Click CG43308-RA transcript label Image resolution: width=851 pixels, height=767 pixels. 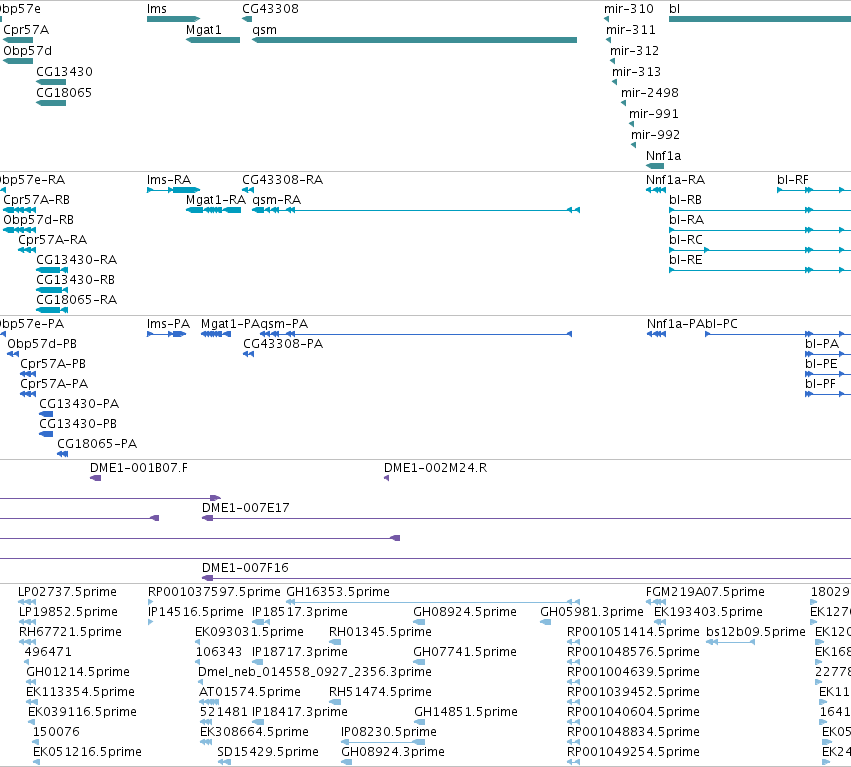point(282,180)
